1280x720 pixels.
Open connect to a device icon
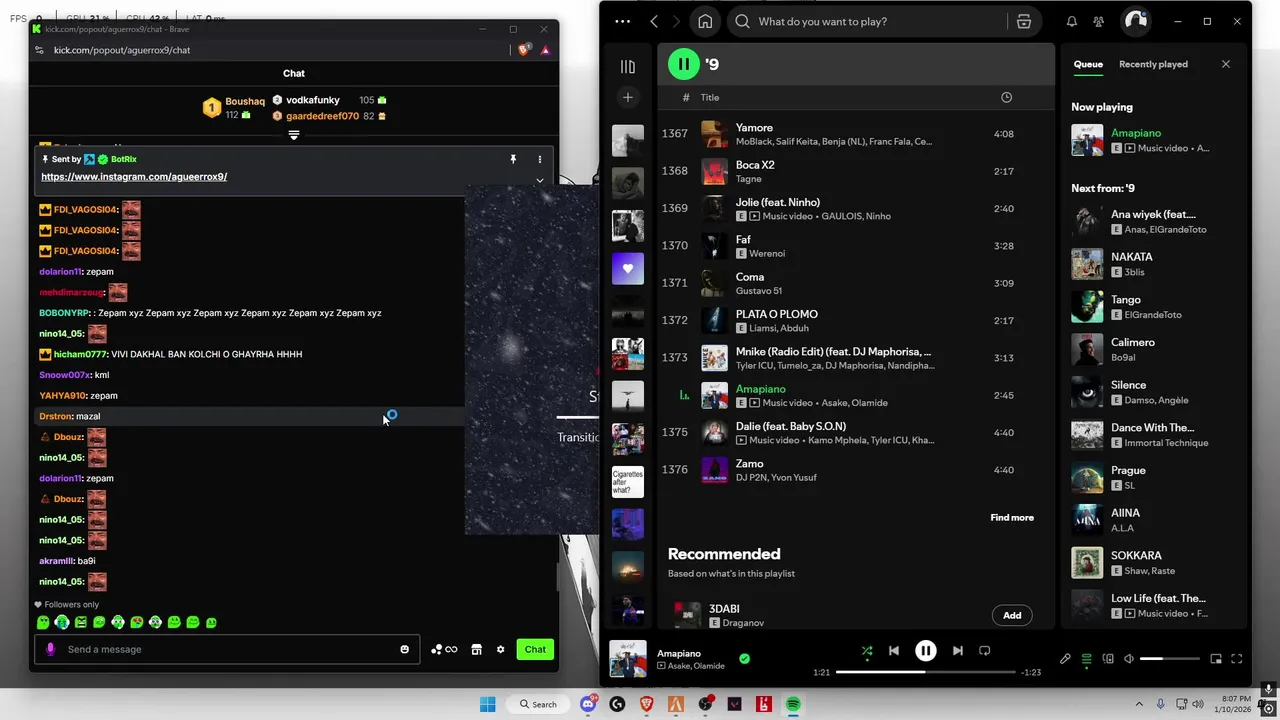pos(1108,659)
